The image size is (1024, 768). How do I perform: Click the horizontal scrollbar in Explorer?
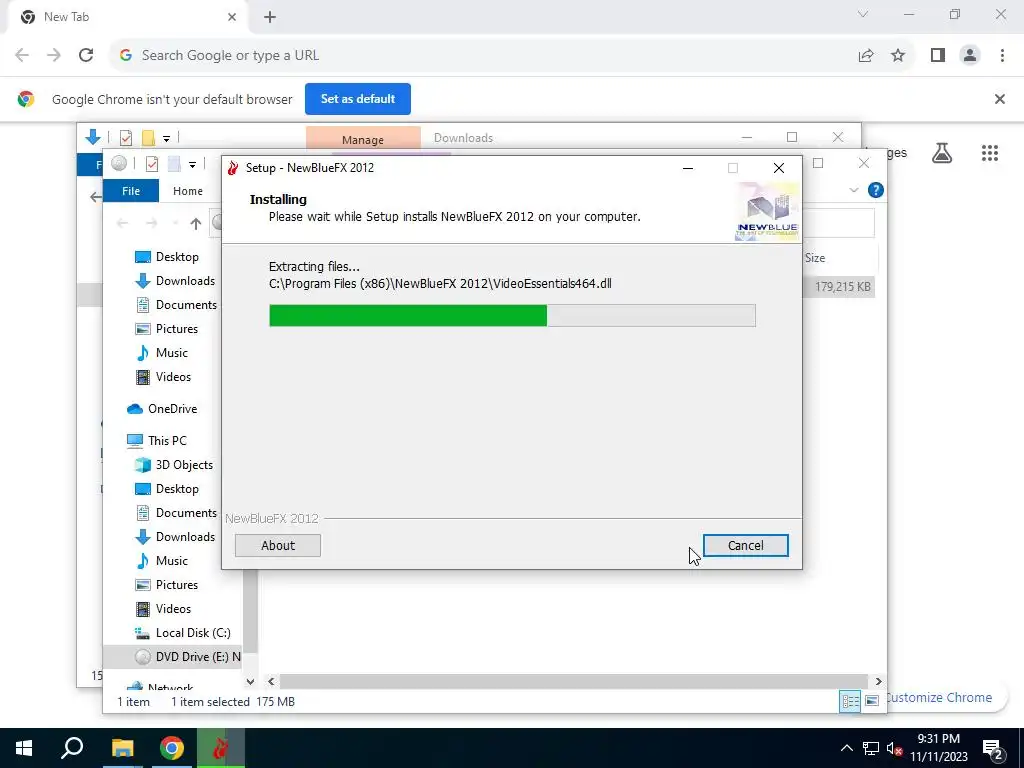click(573, 681)
